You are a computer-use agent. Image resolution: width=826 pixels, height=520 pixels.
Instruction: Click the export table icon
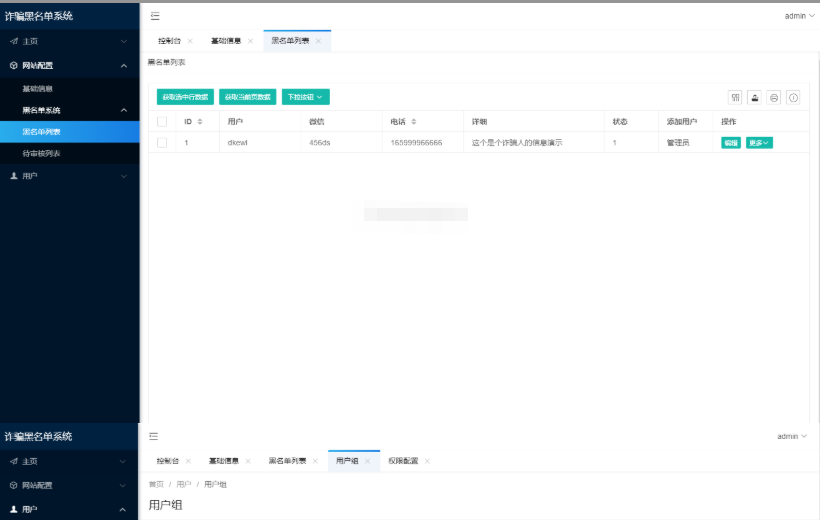[x=754, y=97]
